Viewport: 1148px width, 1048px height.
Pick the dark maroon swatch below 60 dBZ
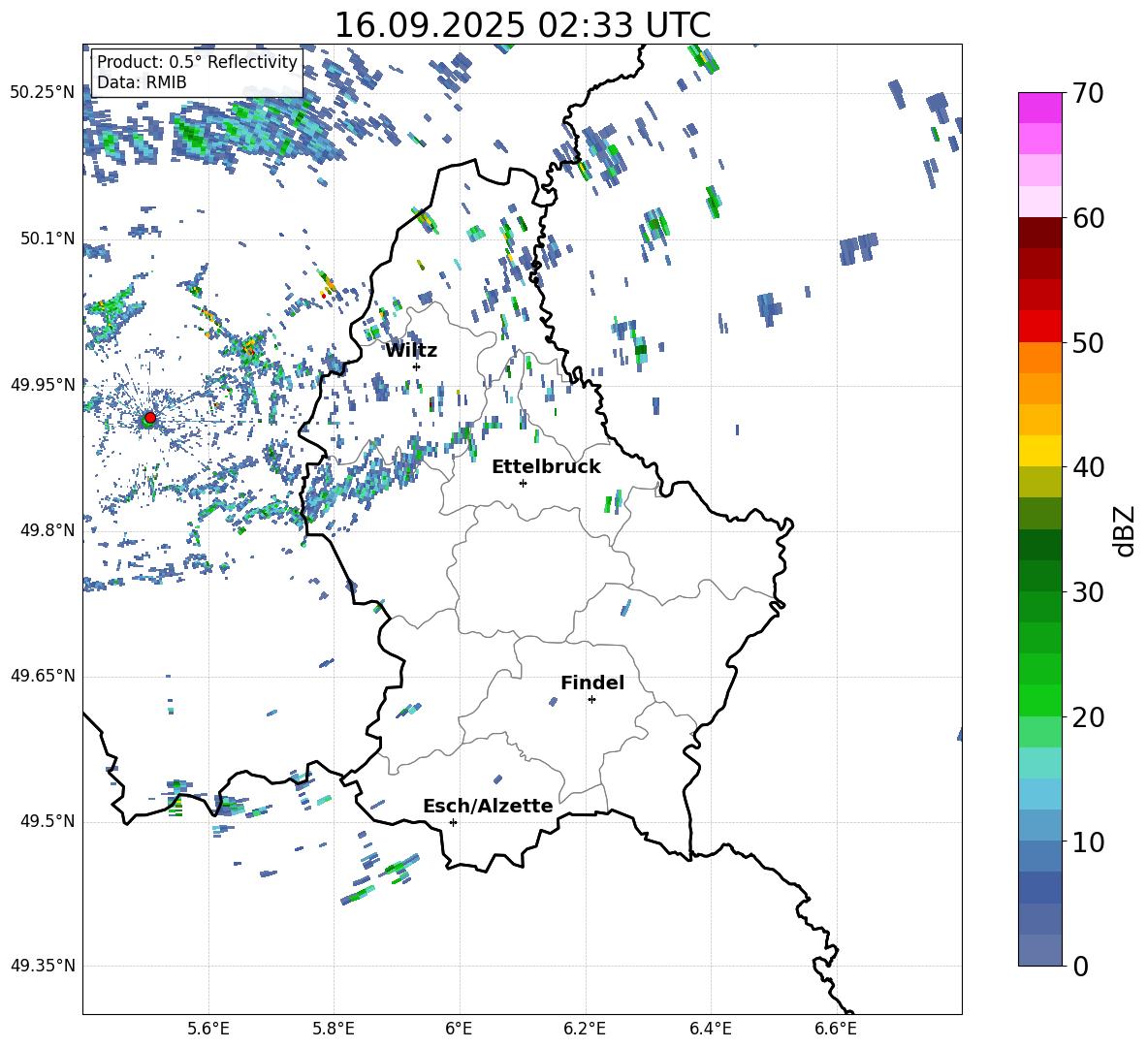(1039, 233)
